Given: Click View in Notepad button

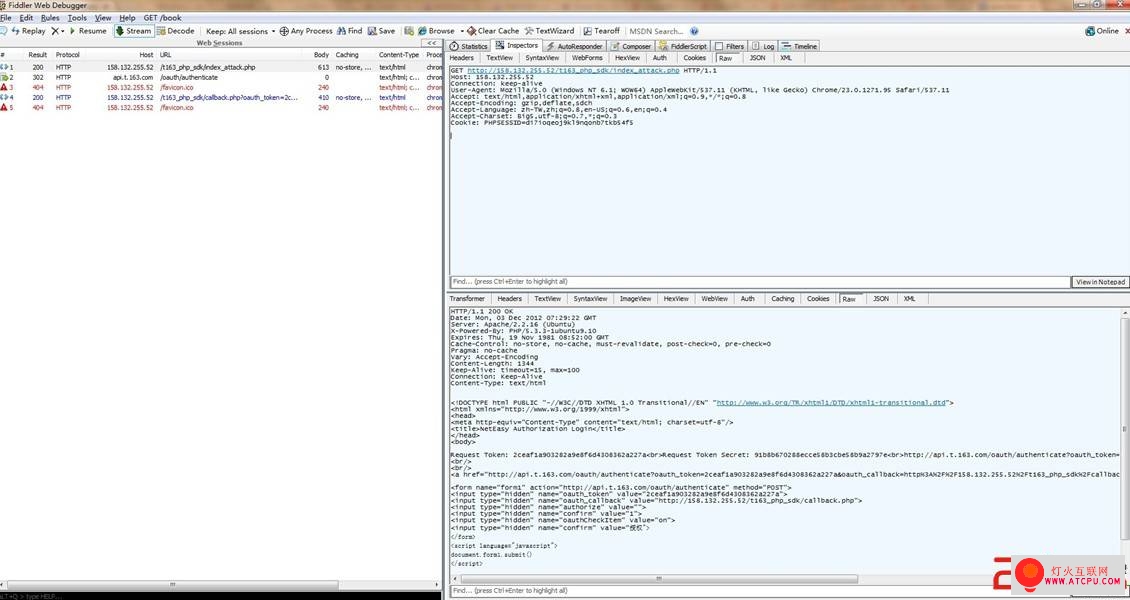Looking at the screenshot, I should click(1100, 282).
